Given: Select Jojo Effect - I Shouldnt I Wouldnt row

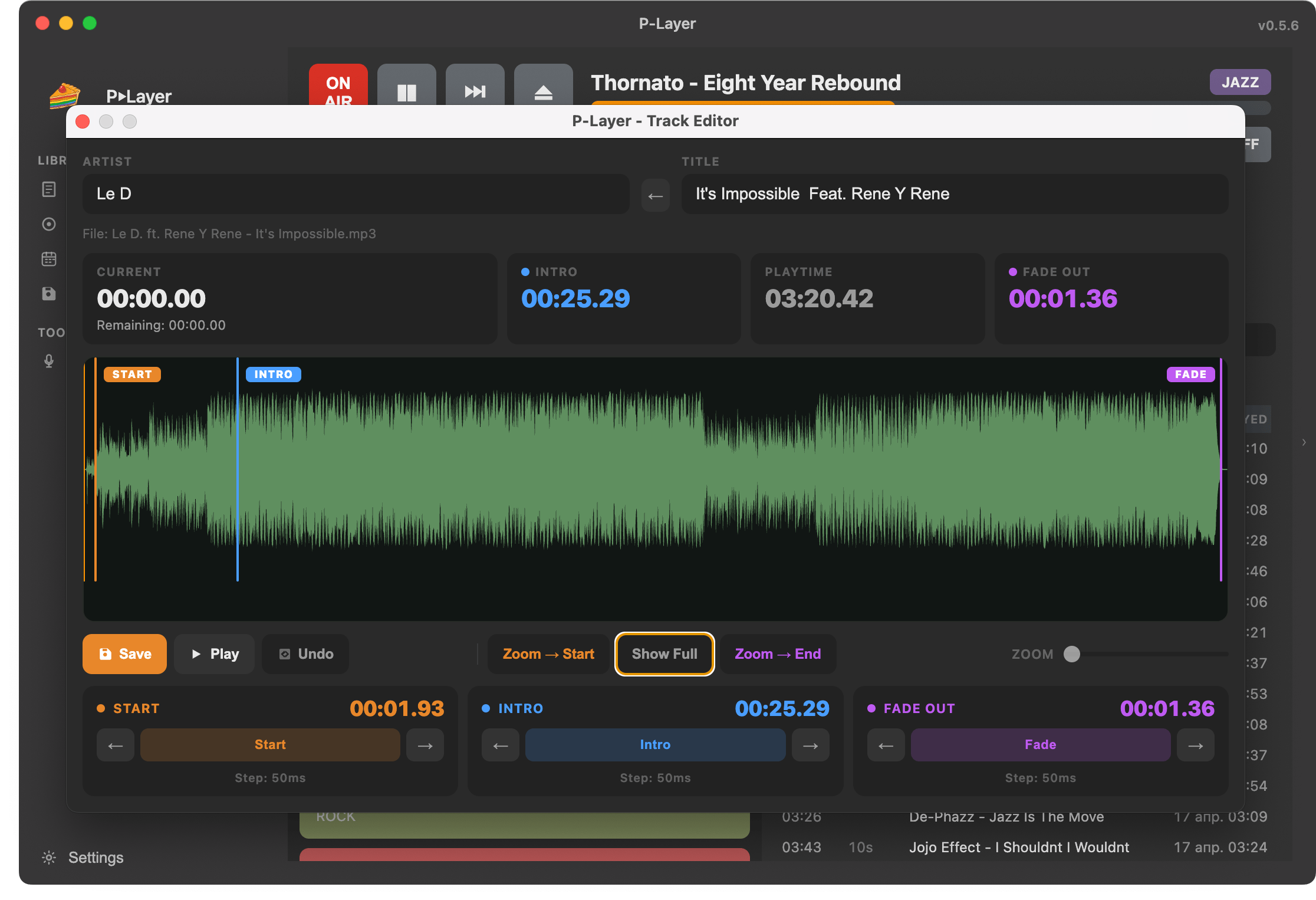Looking at the screenshot, I should (1025, 848).
